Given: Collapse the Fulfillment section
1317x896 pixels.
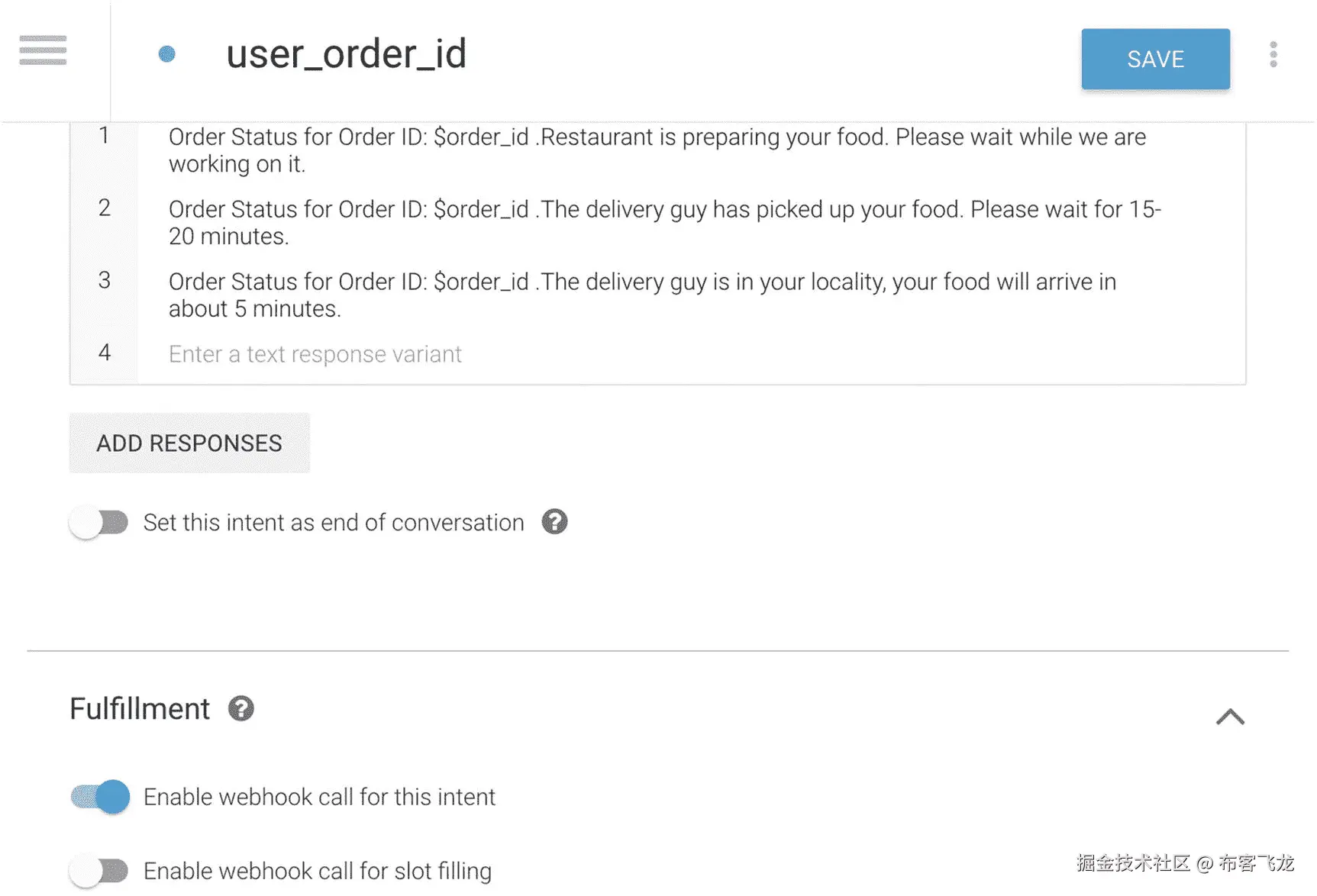Looking at the screenshot, I should pos(1229,717).
